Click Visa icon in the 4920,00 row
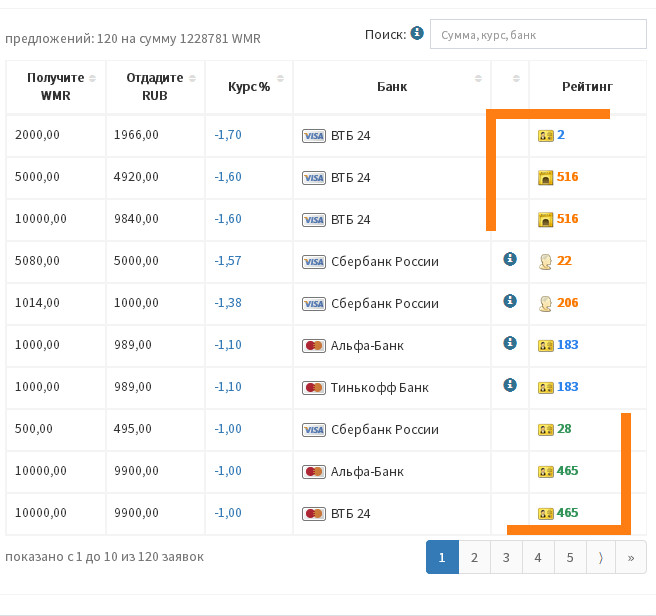This screenshot has height=616, width=656. (314, 178)
